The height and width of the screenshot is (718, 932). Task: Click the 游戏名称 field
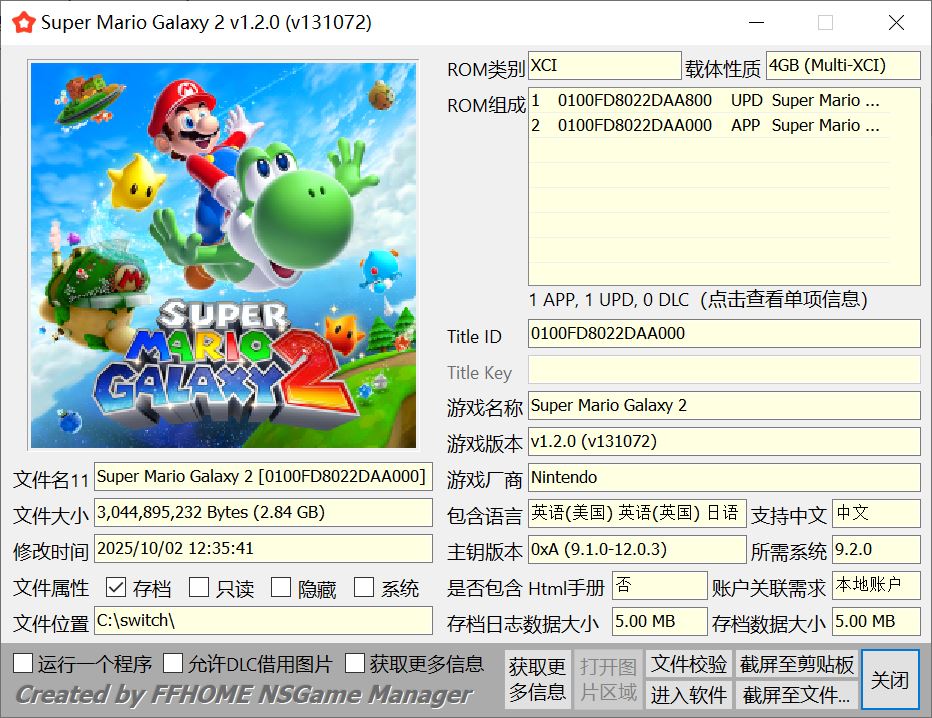coord(724,405)
